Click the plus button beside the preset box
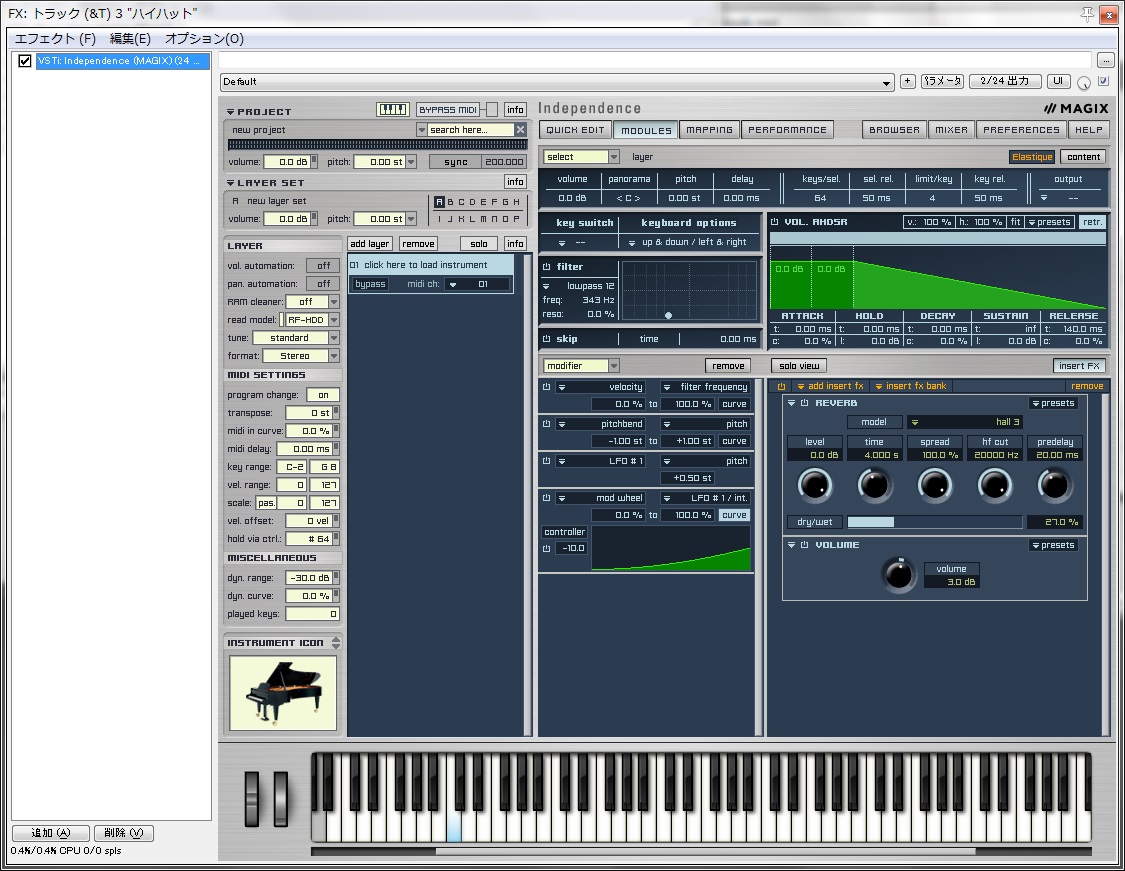 click(x=908, y=81)
